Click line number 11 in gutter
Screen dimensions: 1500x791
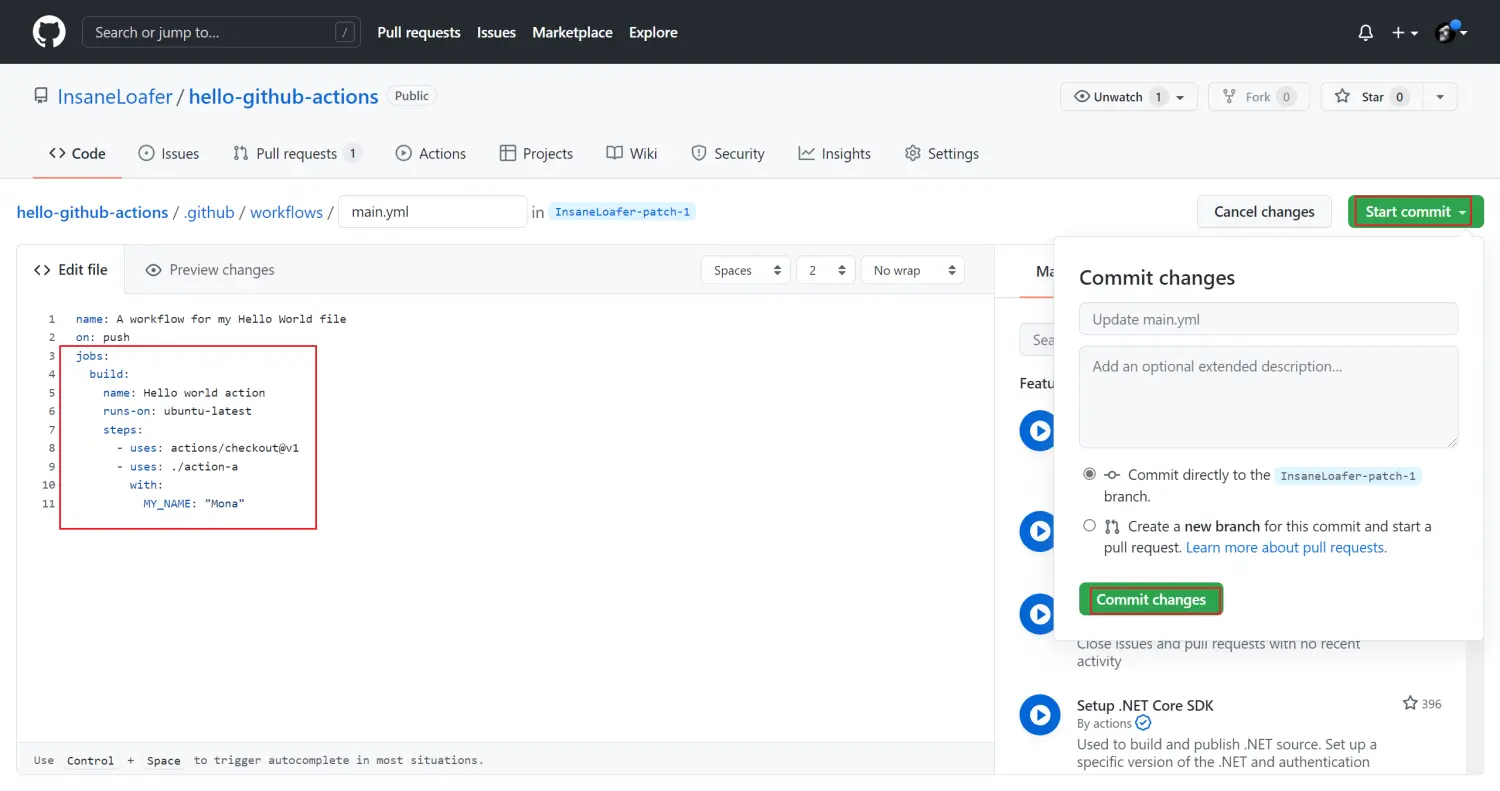tap(48, 503)
